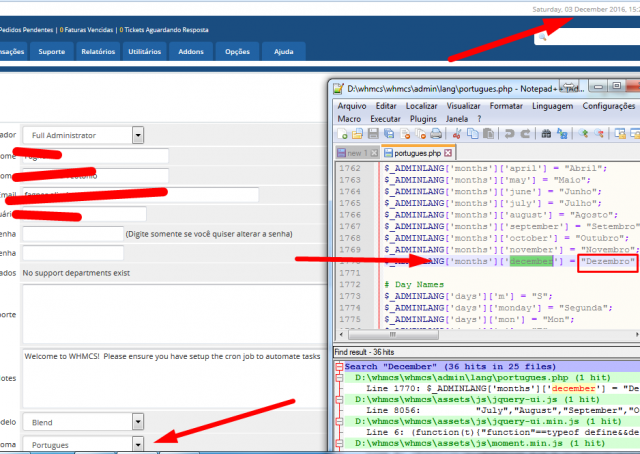Click the Find binoculars icon in Notepad++

pos(546,134)
